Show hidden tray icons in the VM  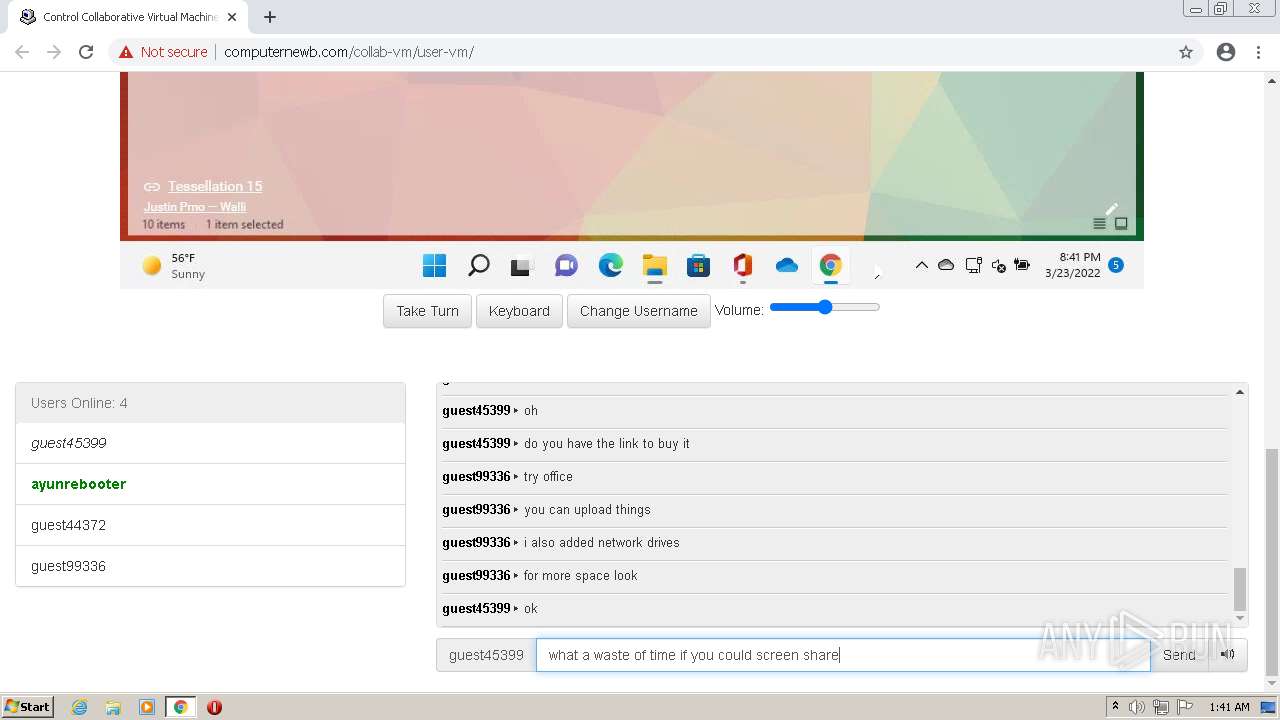tap(922, 265)
